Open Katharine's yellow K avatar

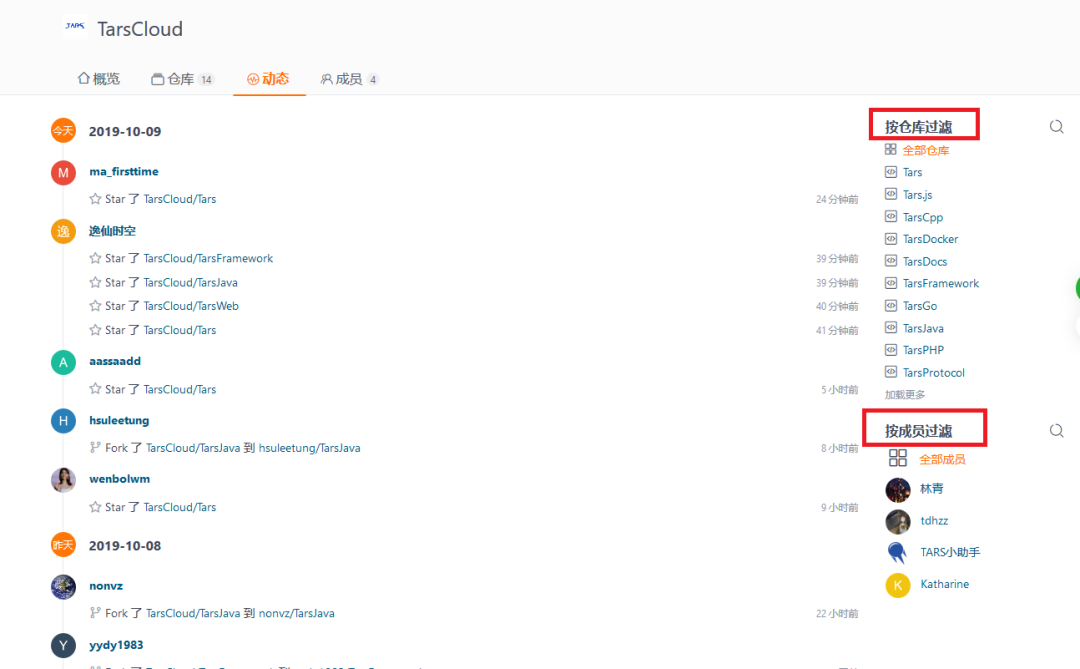click(897, 585)
